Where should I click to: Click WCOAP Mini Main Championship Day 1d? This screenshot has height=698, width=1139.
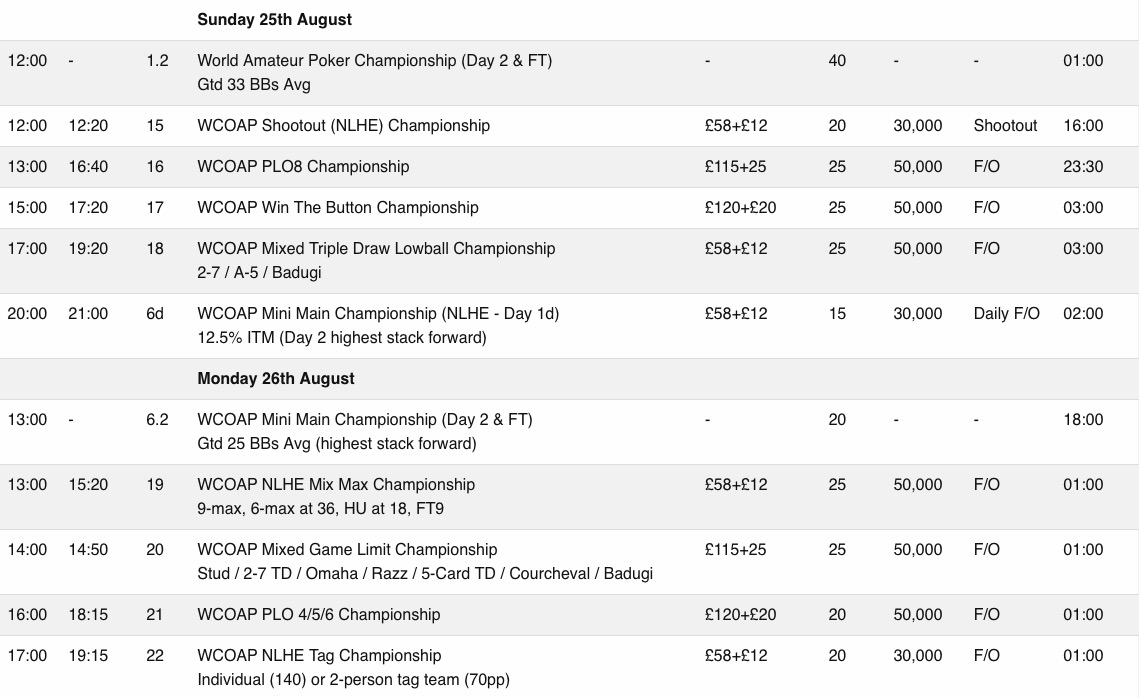click(378, 314)
